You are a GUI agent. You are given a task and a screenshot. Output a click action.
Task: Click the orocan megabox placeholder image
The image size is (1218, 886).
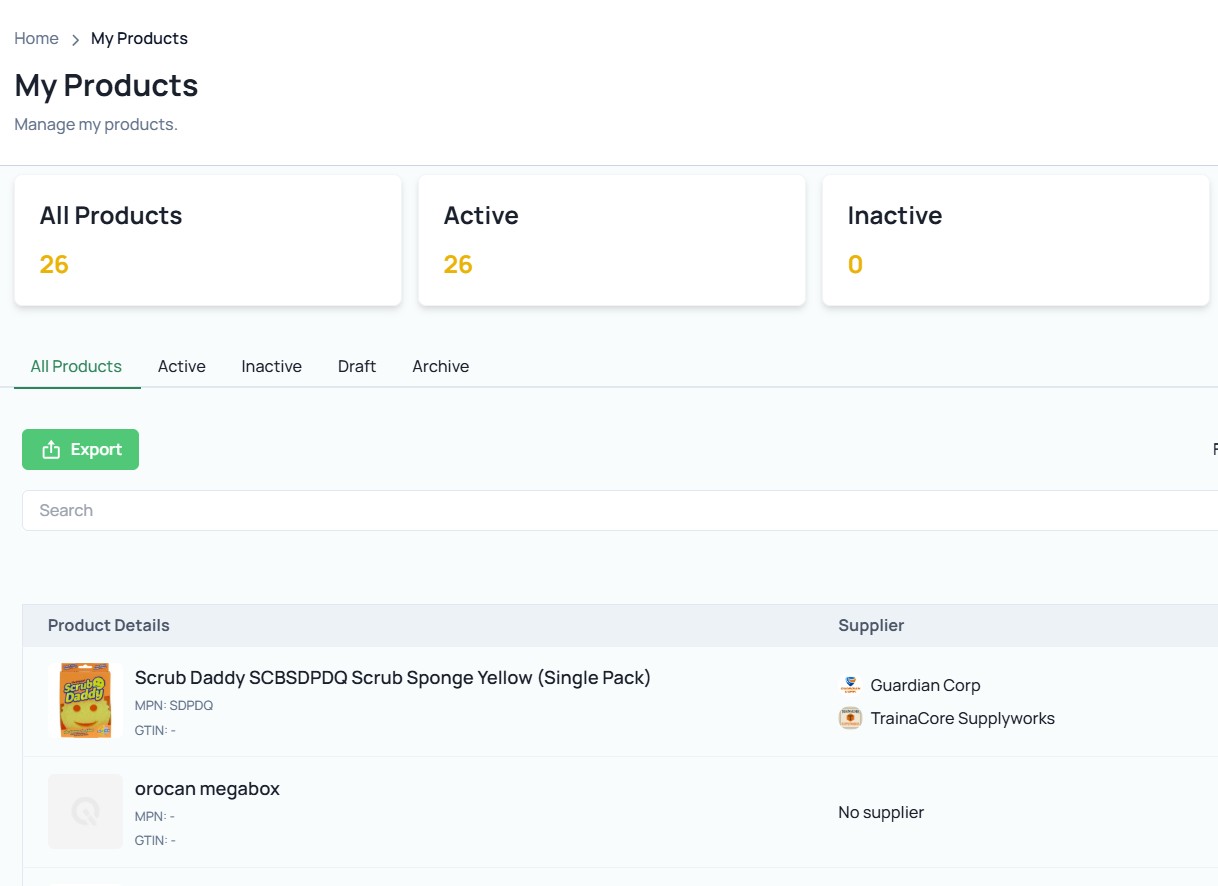coord(85,811)
